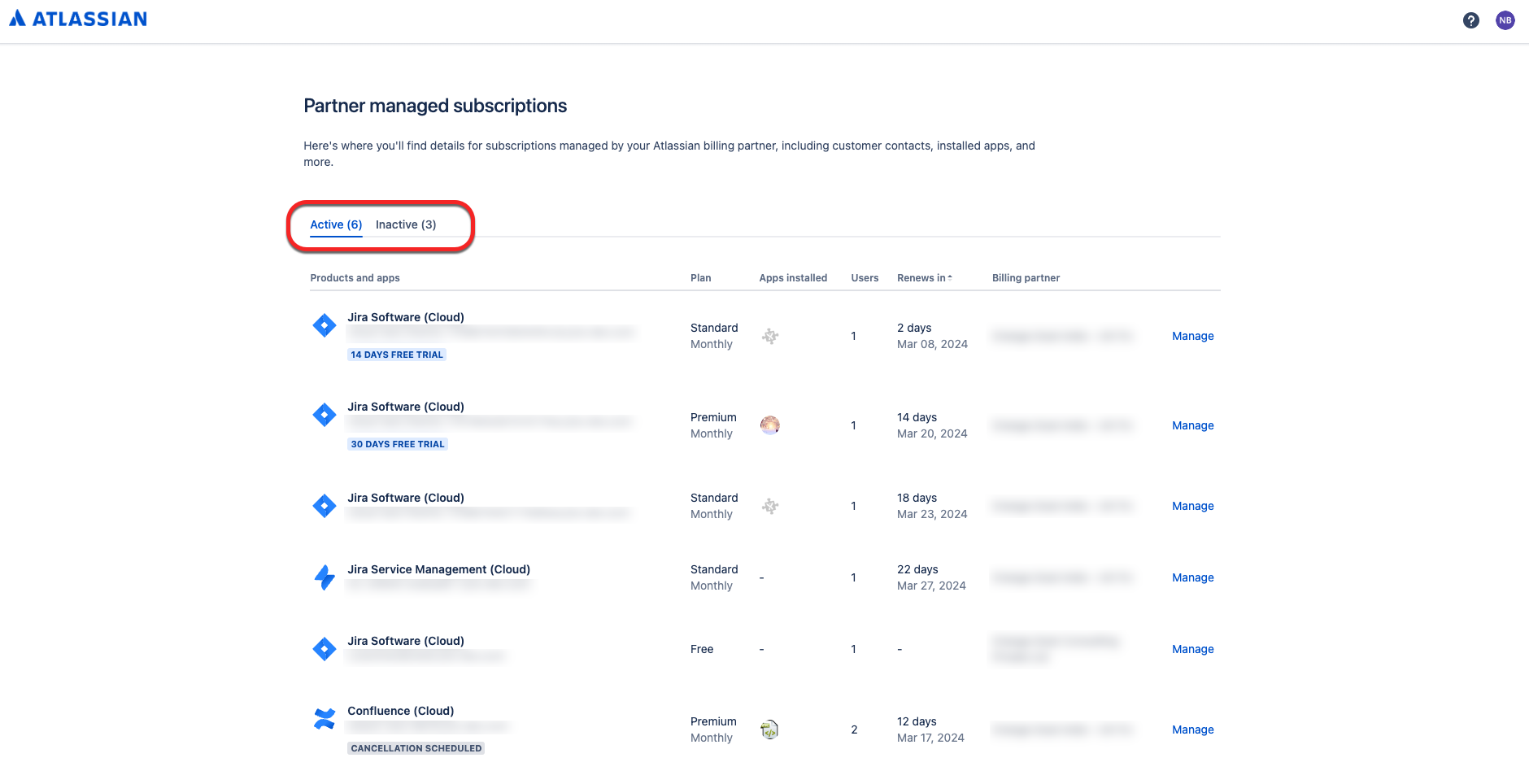
Task: Click the Atlassian logo
Action: (x=78, y=19)
